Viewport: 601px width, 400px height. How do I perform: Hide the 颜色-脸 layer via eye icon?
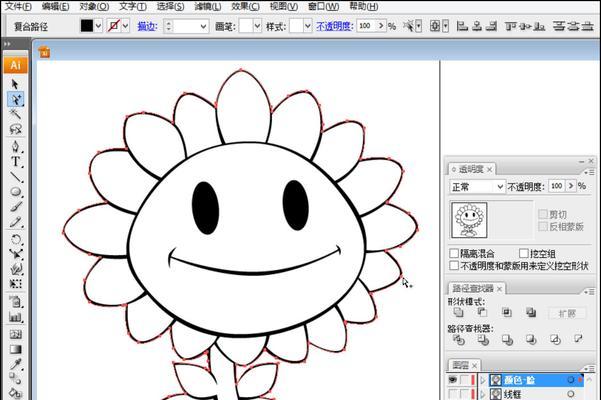pos(453,380)
